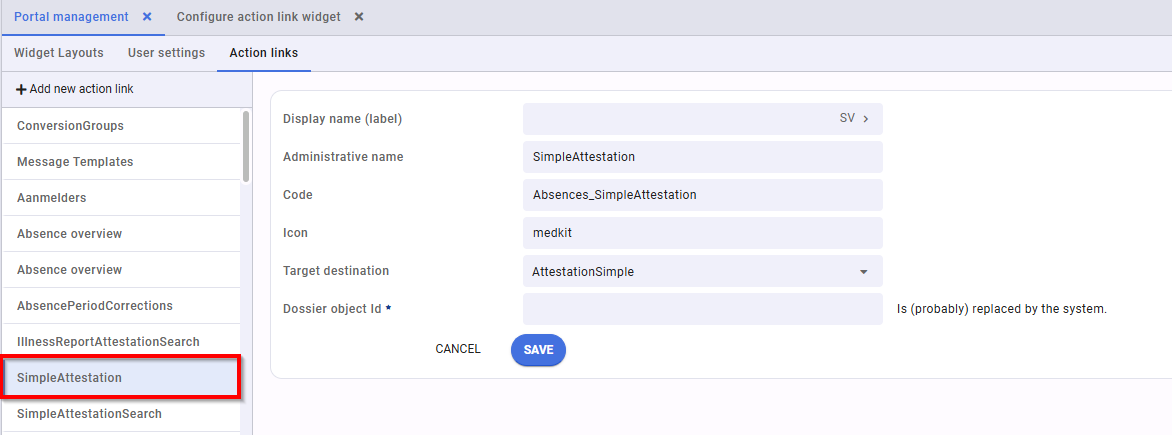Click the Icon field containing medkit
The height and width of the screenshot is (435, 1172).
click(702, 233)
